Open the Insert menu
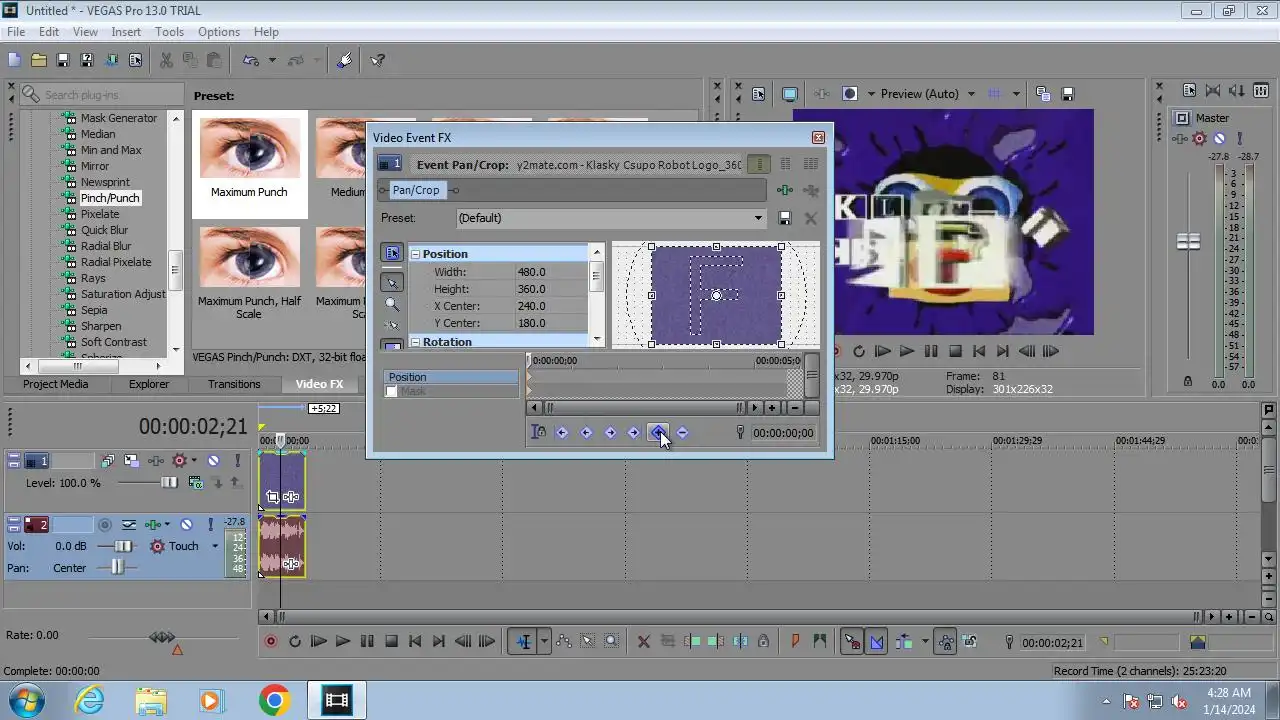Viewport: 1280px width, 720px height. tap(126, 32)
